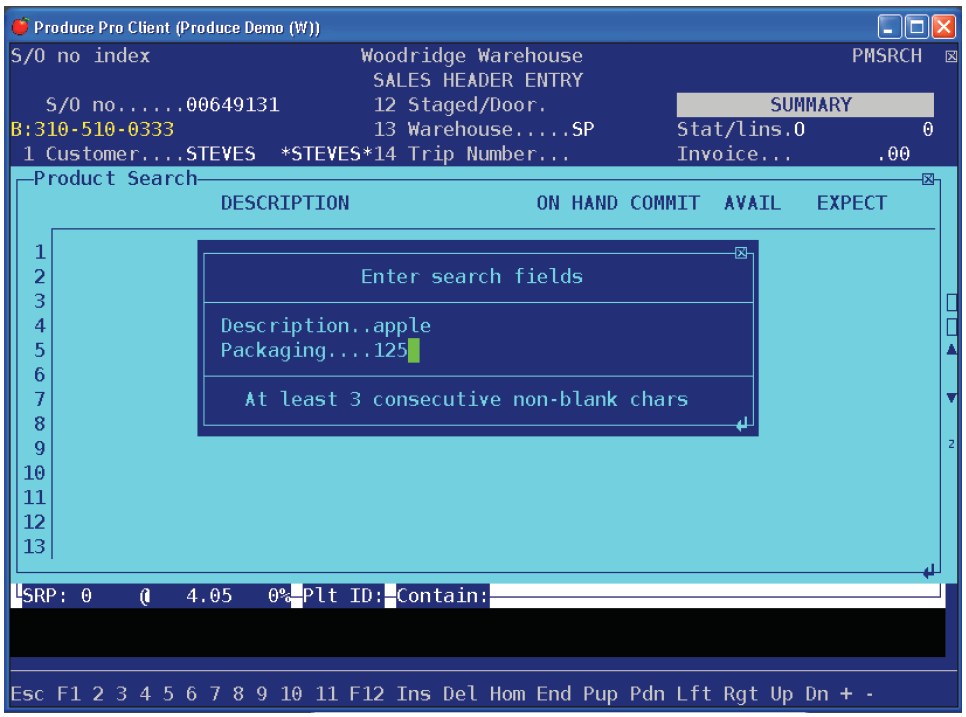The width and height of the screenshot is (966, 717).
Task: Click Up in the bottom key bar
Action: [782, 694]
